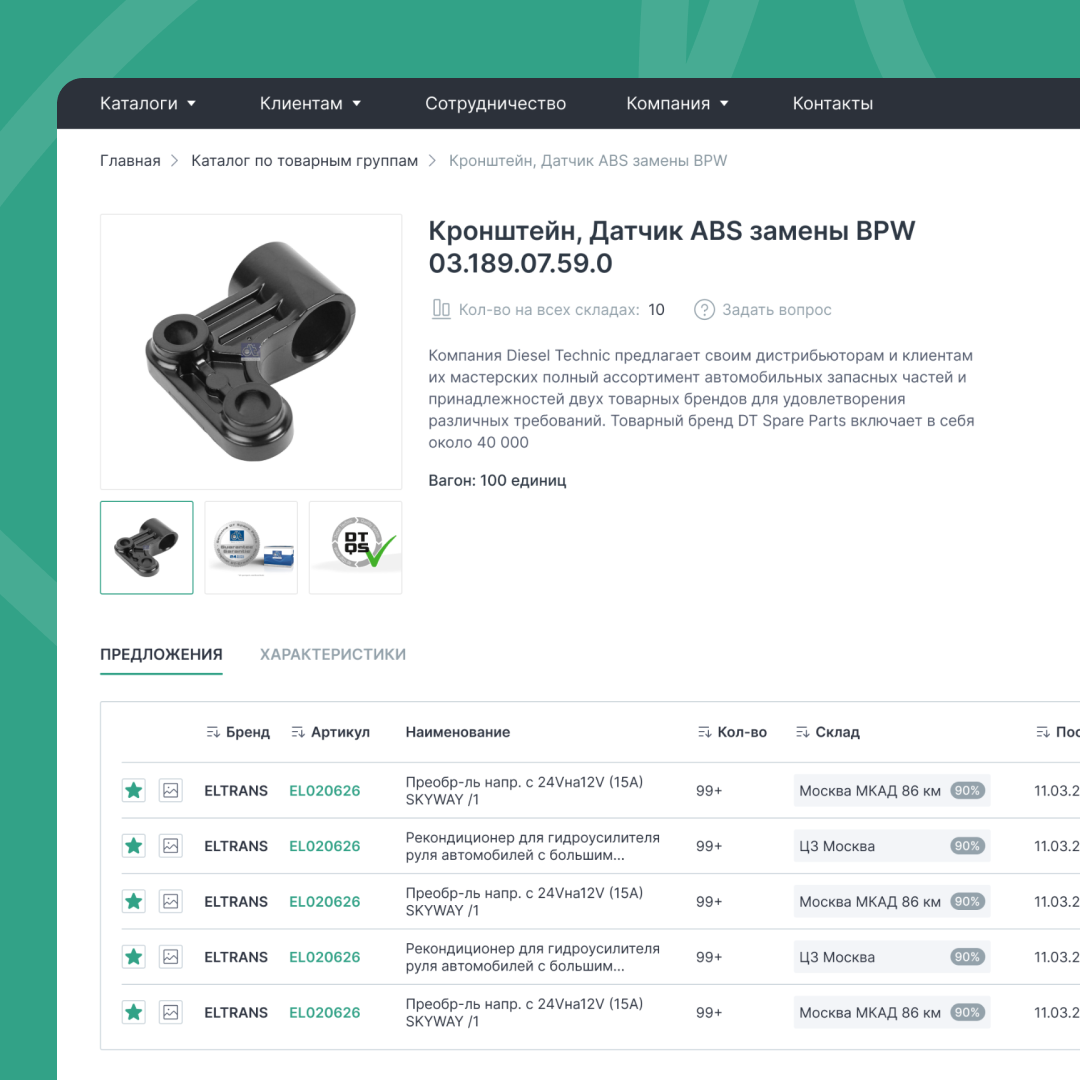Sort the table by Бренд
Screen dimensions: 1080x1080
[x=238, y=732]
